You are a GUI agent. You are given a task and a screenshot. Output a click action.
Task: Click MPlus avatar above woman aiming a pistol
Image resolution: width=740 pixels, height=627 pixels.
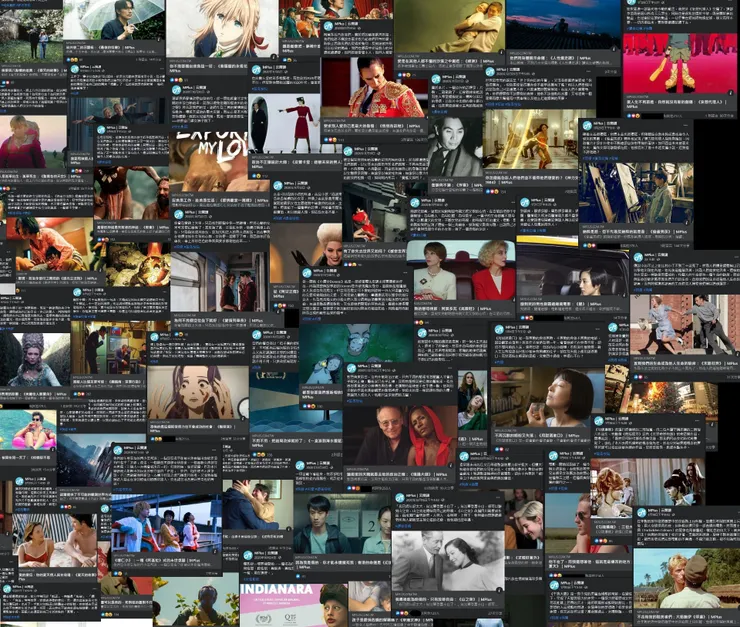click(256, 69)
